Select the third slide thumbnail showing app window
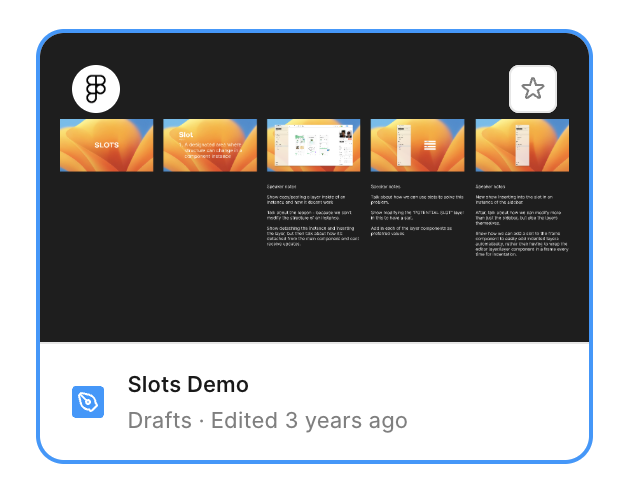The width and height of the screenshot is (630, 496). [314, 146]
